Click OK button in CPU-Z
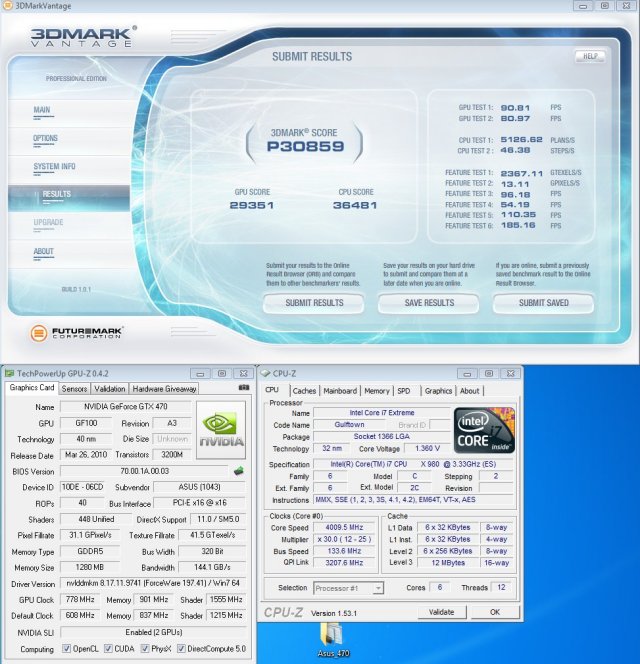The image size is (640, 664). [x=495, y=612]
